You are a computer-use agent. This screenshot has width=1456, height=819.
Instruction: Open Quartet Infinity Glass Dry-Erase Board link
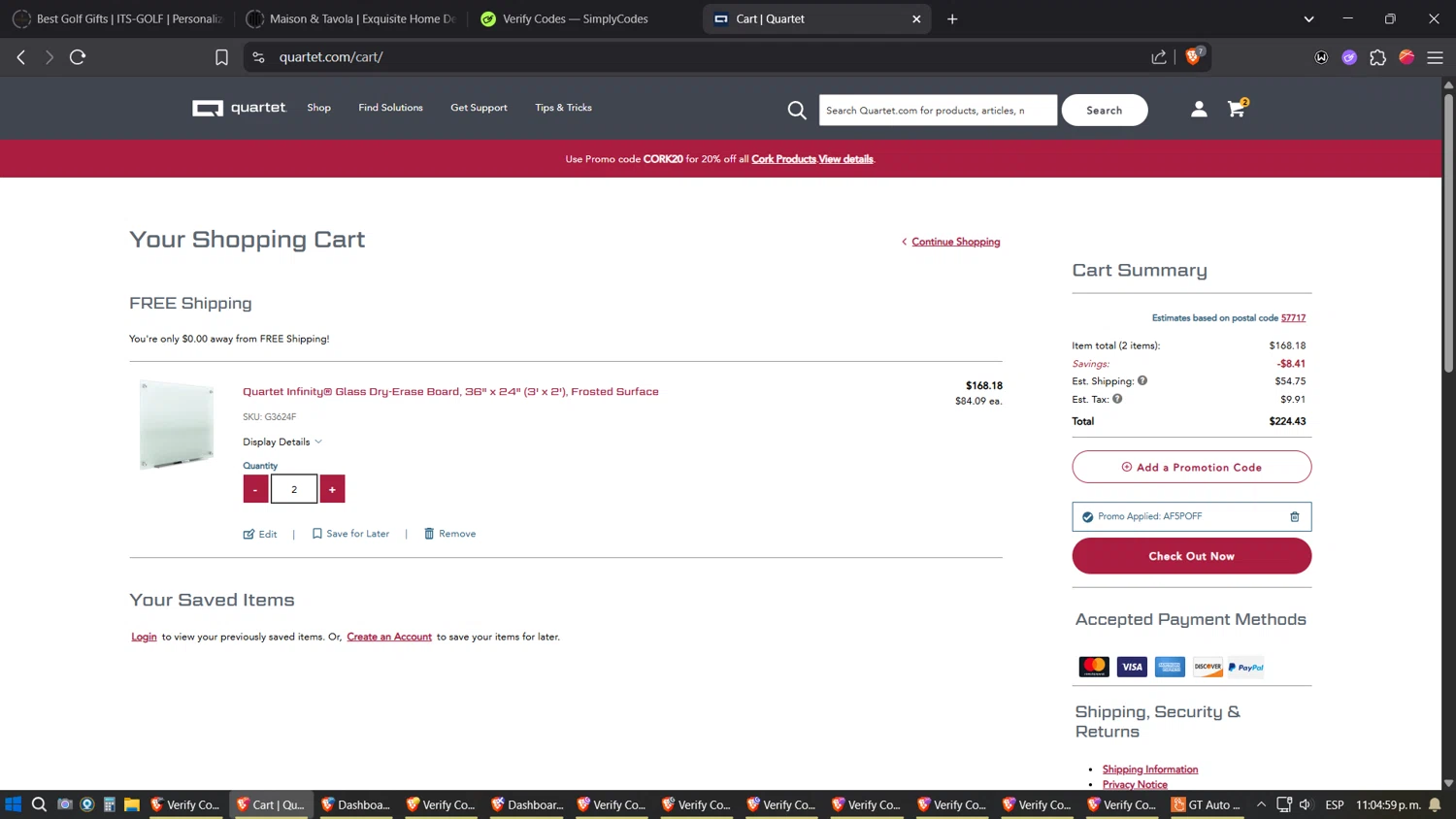click(x=450, y=392)
